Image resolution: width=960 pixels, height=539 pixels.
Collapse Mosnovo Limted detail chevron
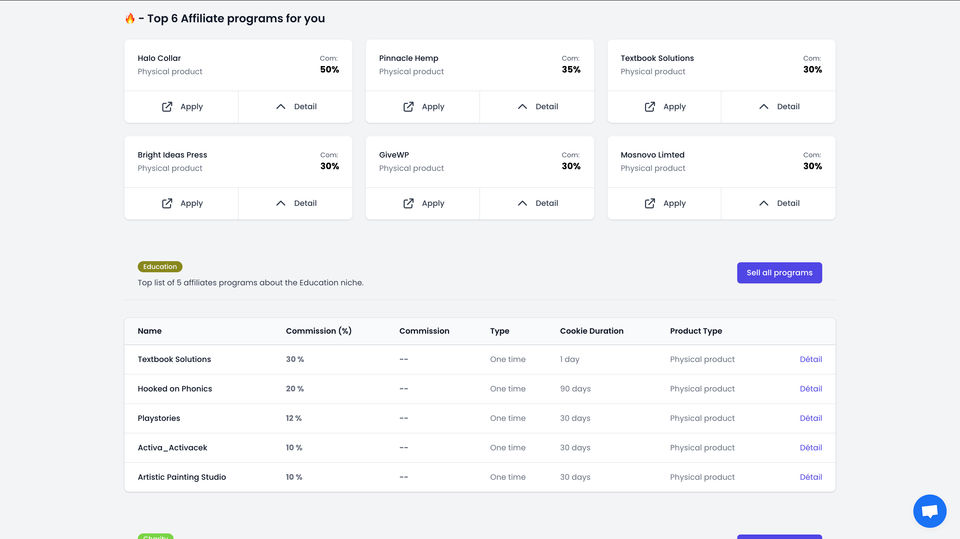click(x=763, y=203)
